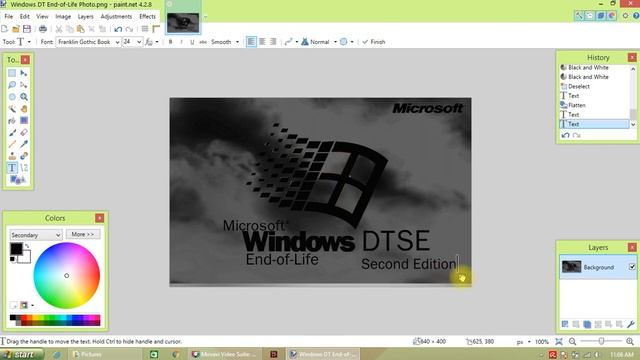The image size is (640, 360).
Task: Open the Franklin Gothic Book font dropdown
Action: [117, 42]
